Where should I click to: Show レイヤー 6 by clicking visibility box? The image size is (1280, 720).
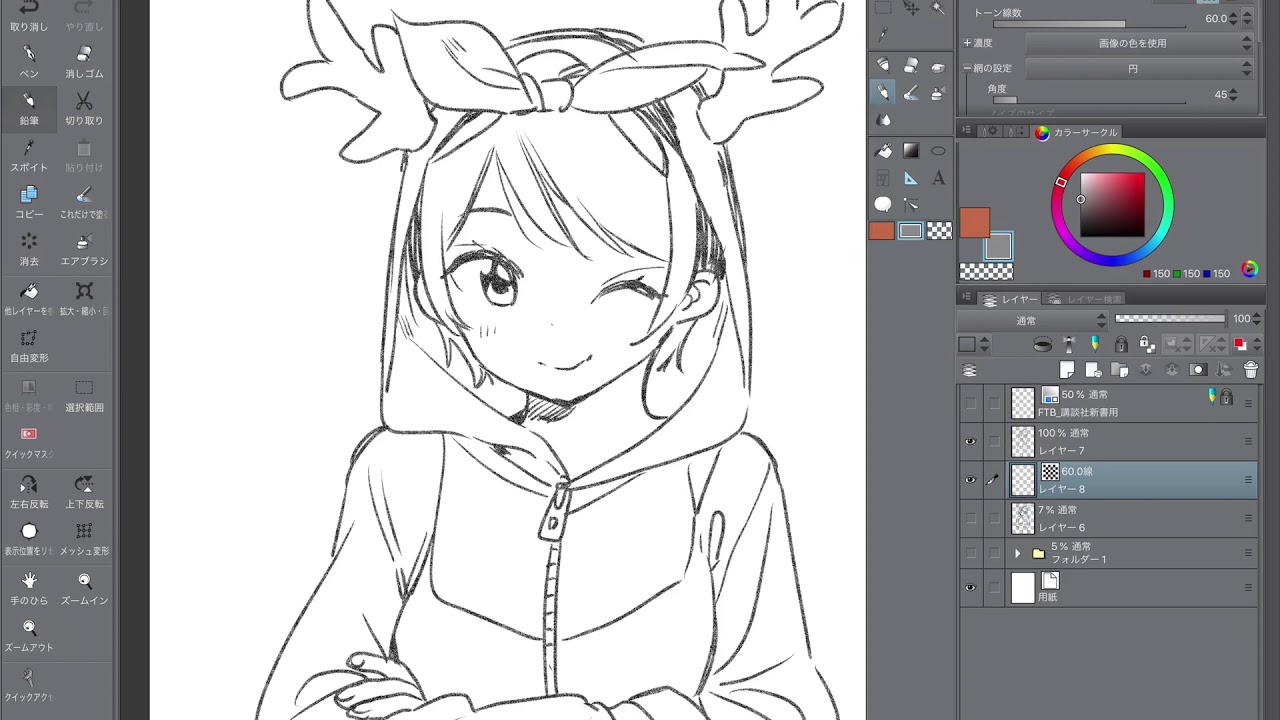(970, 518)
